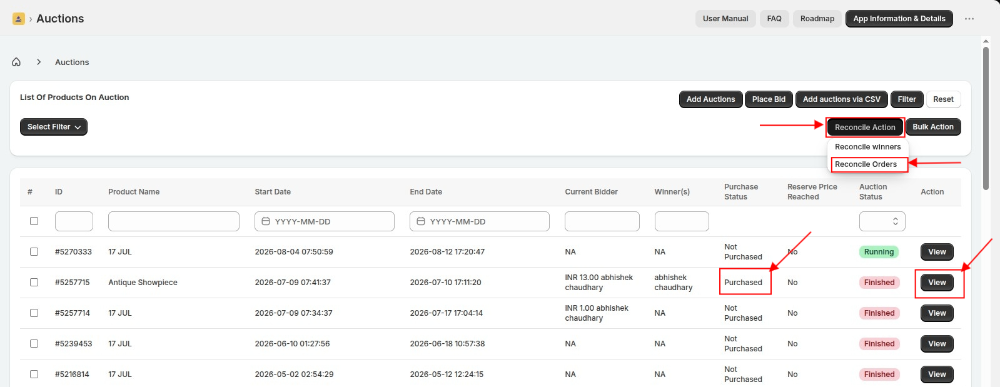1000x387 pixels.
Task: Click bidder INR 1.00 abhishek chaudhary
Action: click(596, 313)
